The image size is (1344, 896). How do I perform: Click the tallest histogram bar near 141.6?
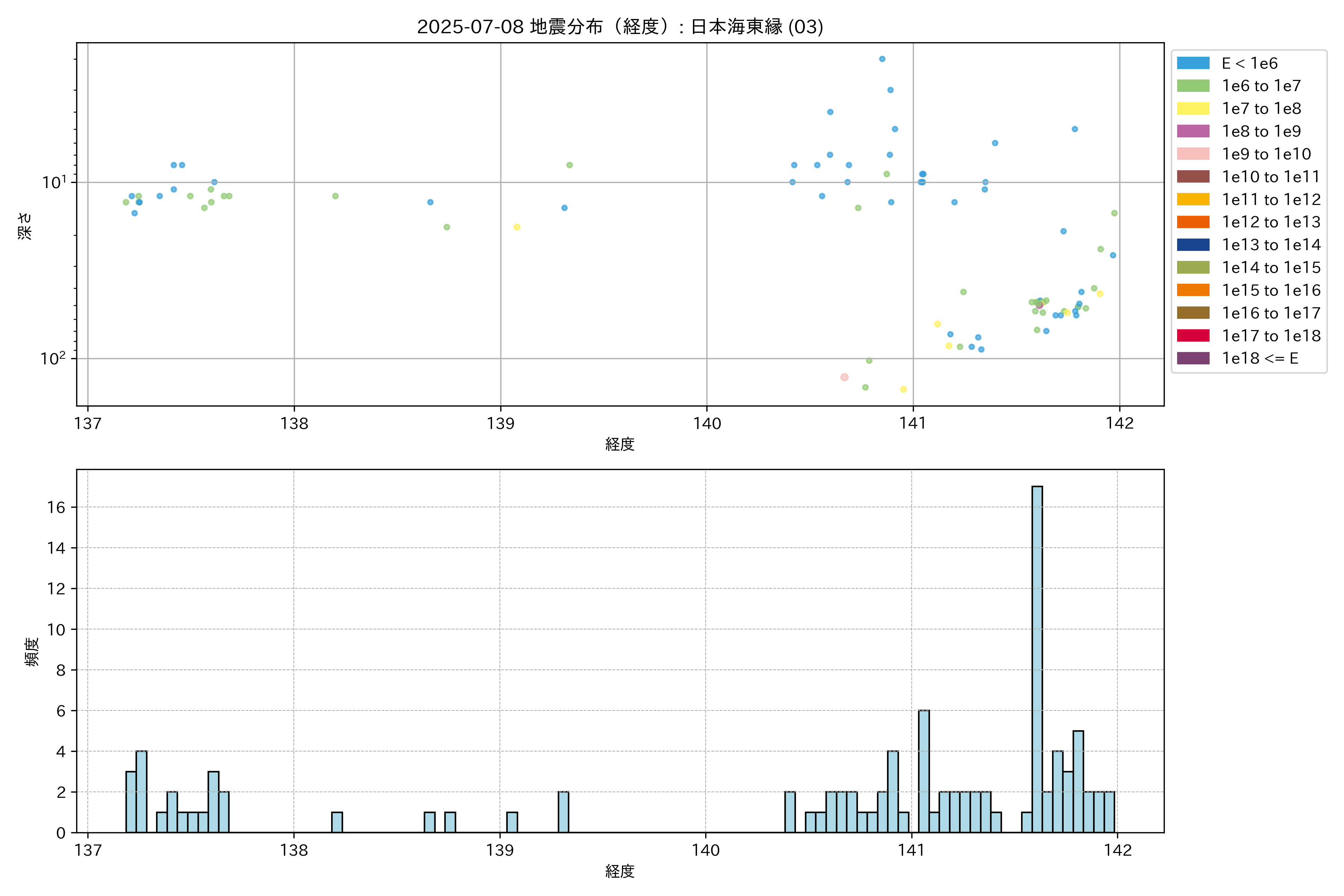[1037, 657]
